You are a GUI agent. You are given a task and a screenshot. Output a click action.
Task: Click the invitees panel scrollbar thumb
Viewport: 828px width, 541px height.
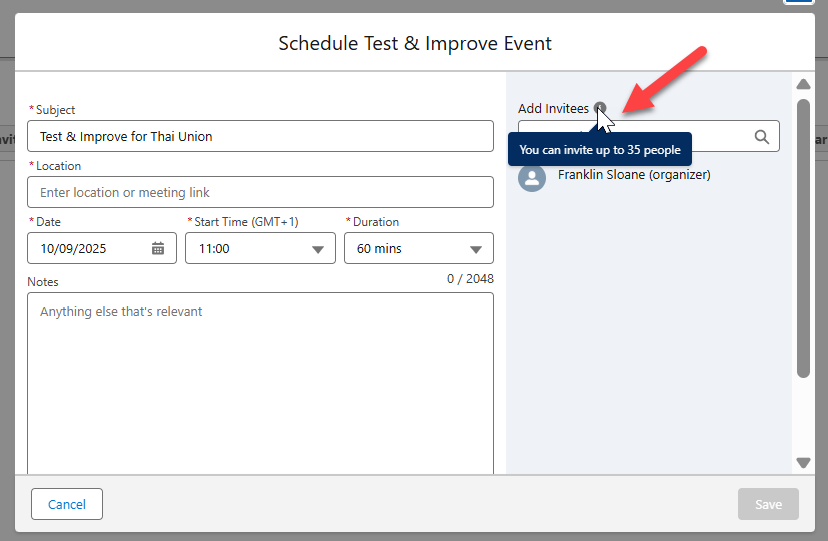point(803,238)
